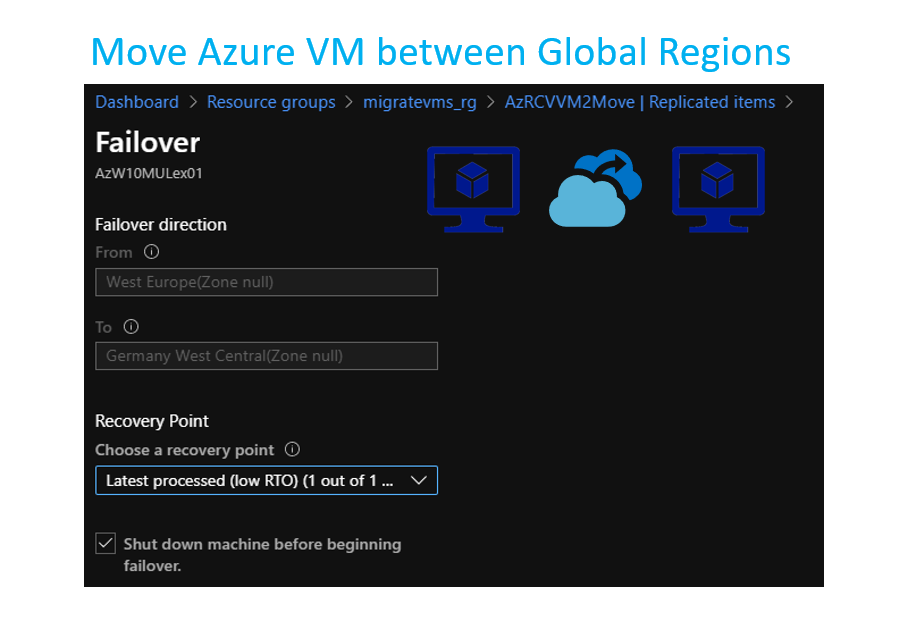Click info icon next to To
901x628 pixels.
(131, 326)
